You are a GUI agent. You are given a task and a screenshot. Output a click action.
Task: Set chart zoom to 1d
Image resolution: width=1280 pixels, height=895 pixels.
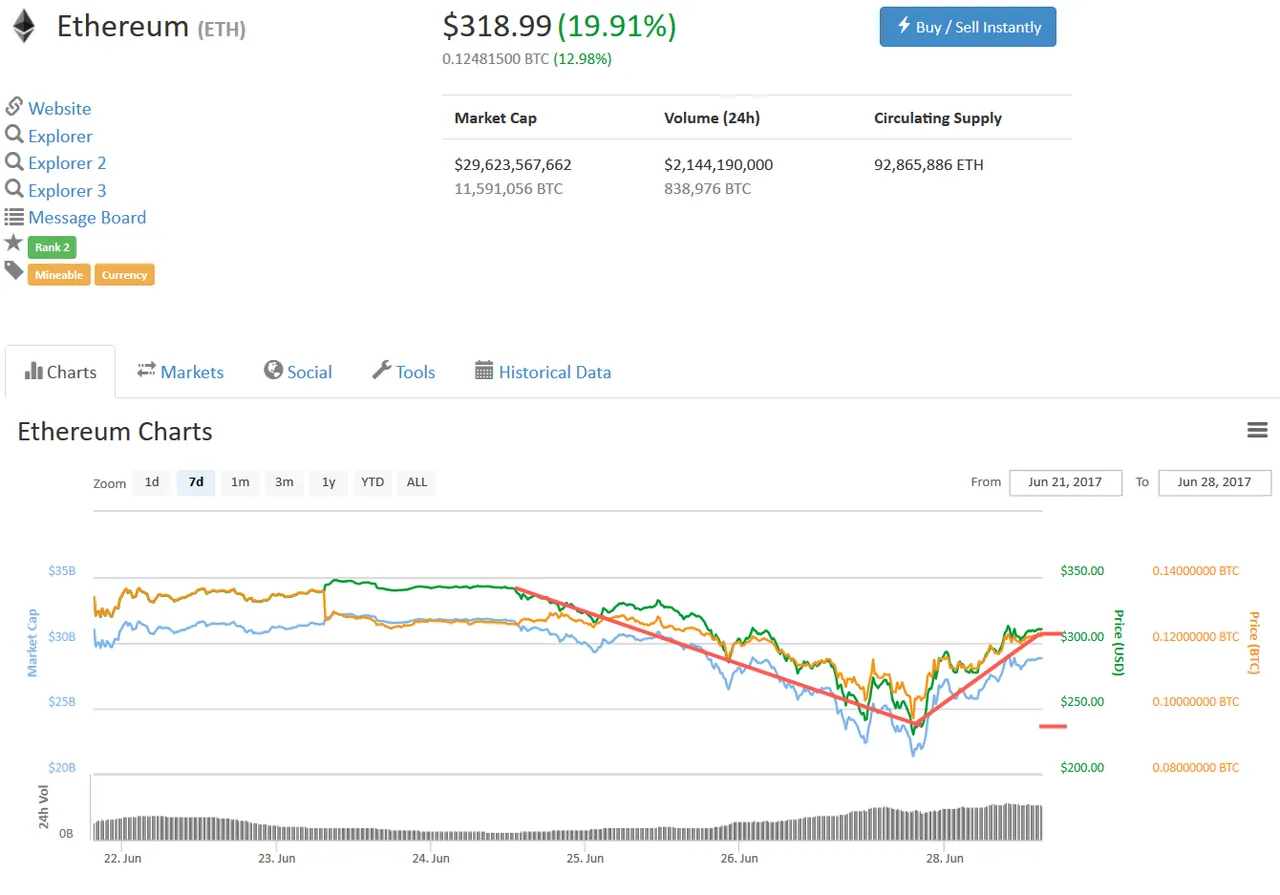tap(152, 482)
